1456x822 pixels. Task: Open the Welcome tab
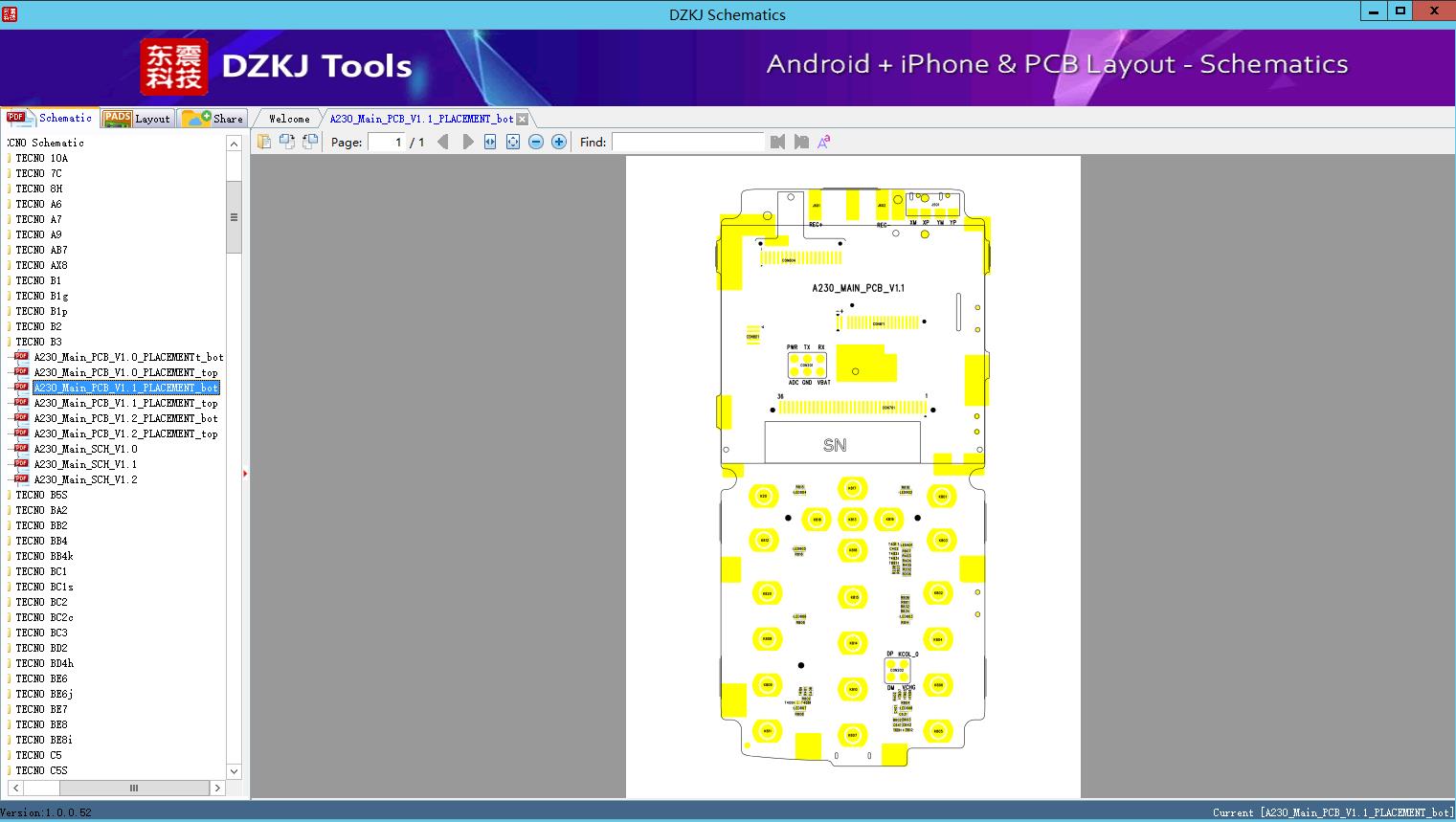point(289,119)
